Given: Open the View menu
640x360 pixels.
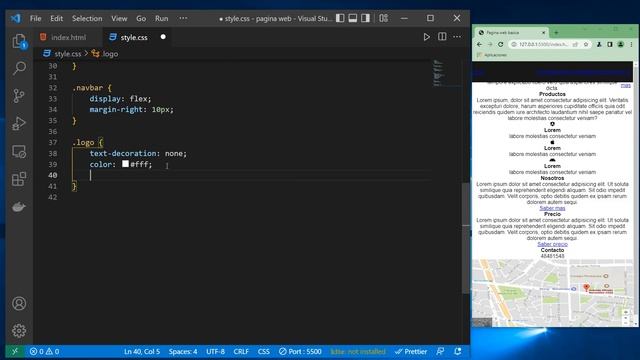Looking at the screenshot, I should (x=119, y=18).
